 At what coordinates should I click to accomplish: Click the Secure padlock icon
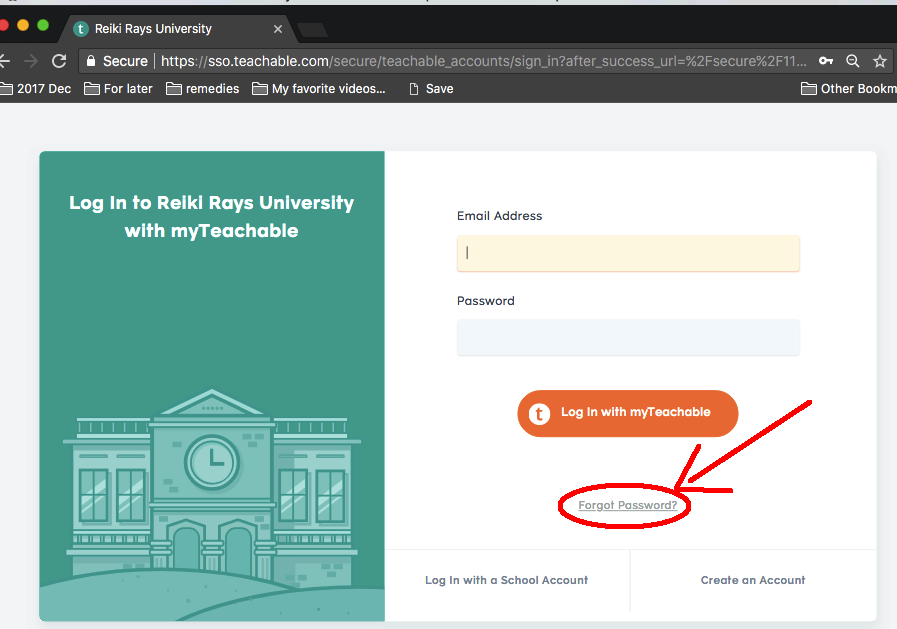(91, 61)
